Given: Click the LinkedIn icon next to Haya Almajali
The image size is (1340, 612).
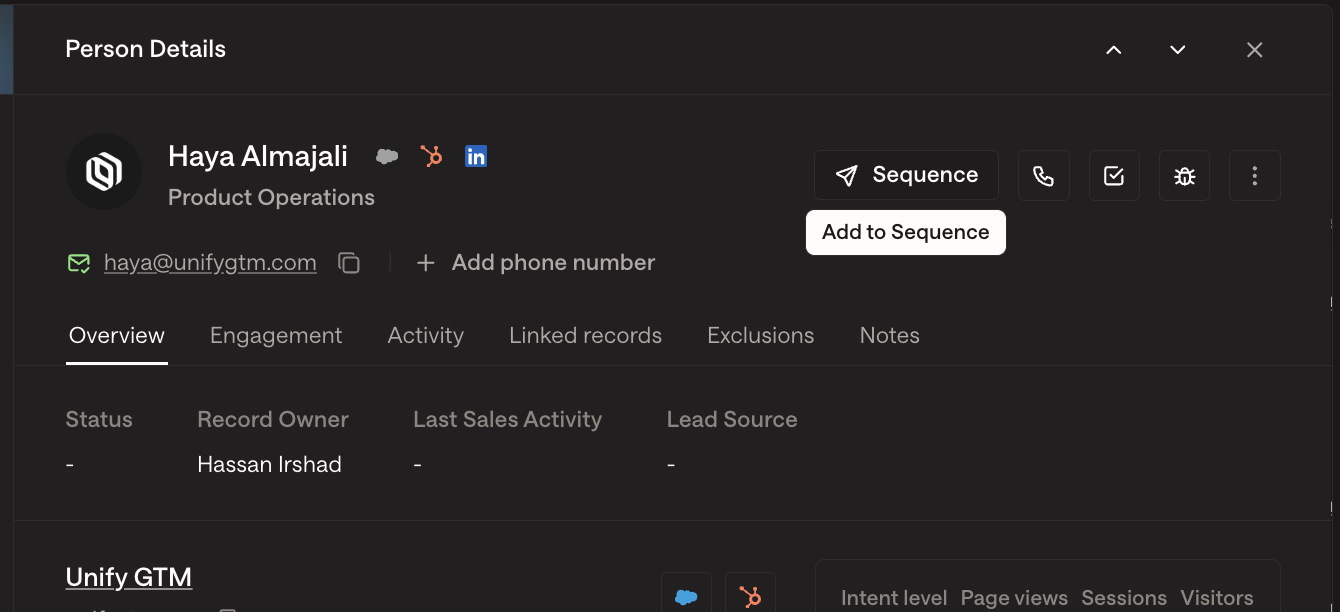Looking at the screenshot, I should 476,157.
